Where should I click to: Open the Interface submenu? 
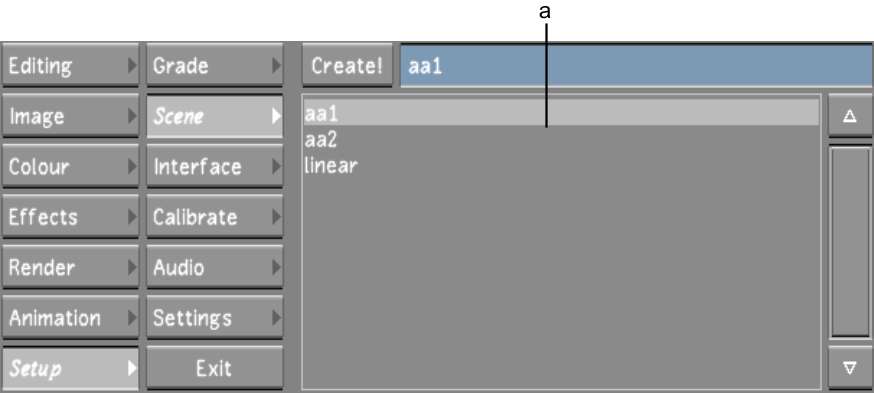click(215, 166)
